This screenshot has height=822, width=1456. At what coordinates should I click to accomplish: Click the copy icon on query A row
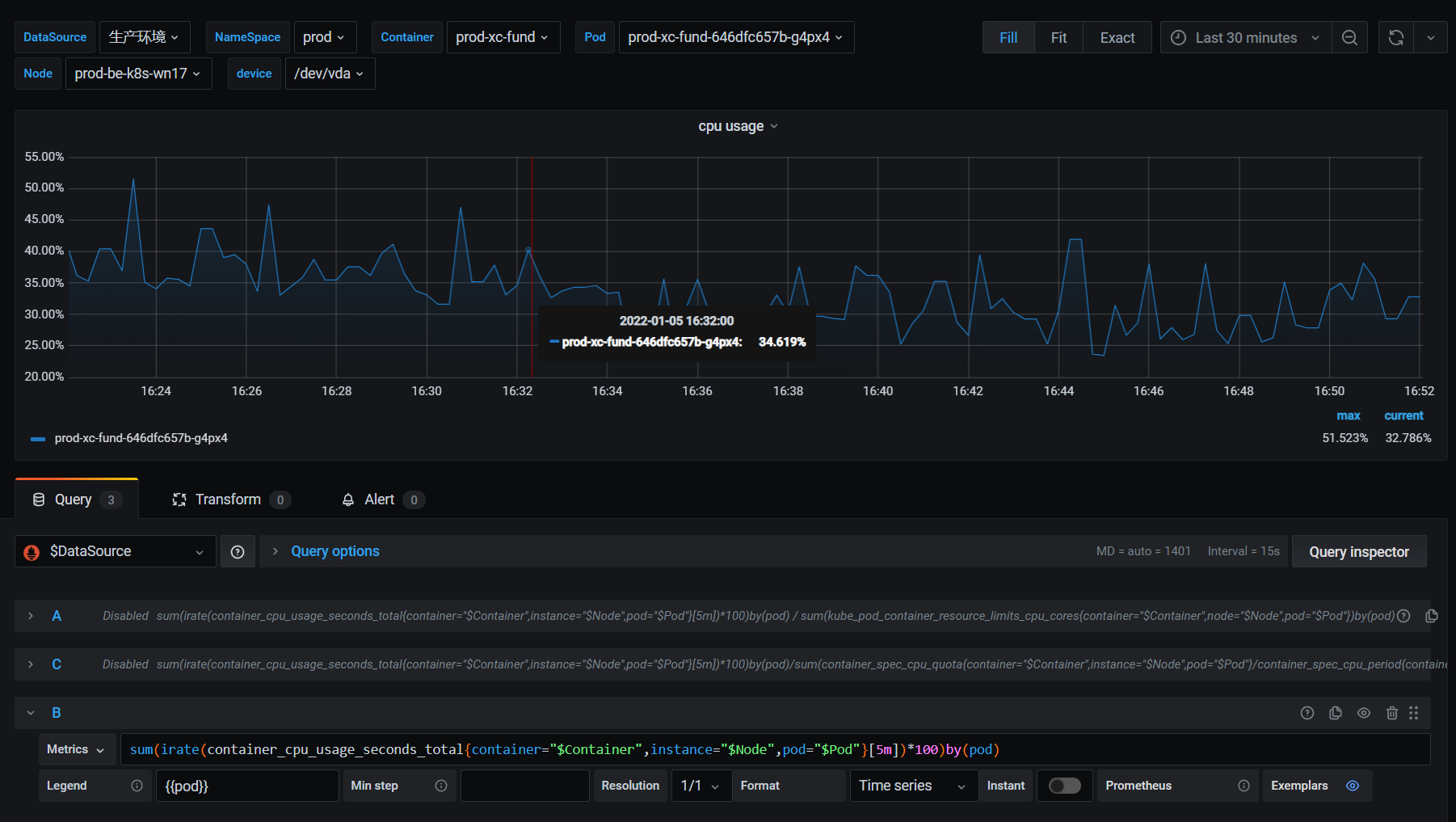1431,616
